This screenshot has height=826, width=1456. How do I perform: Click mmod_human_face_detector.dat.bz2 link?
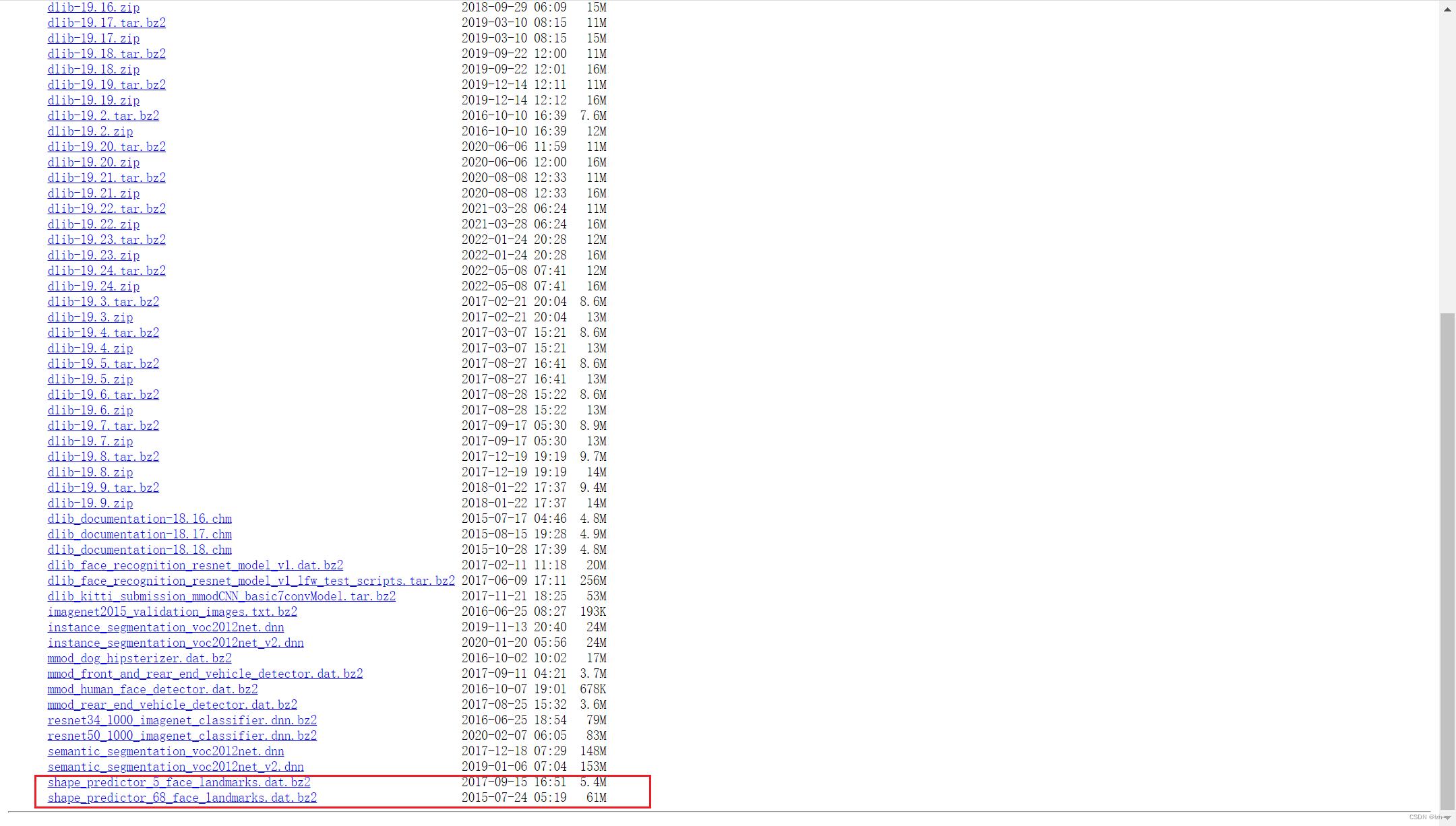click(153, 689)
